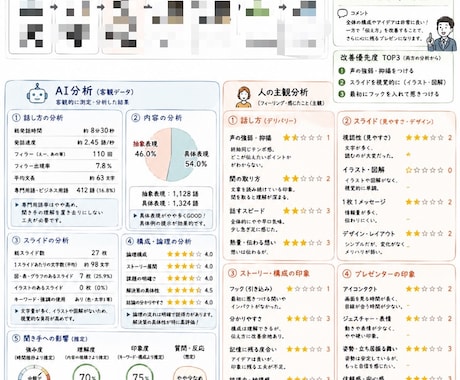The height and width of the screenshot is (380, 460).
Task: Click the woman avatar beside 人の主観分析
Action: coord(244,97)
